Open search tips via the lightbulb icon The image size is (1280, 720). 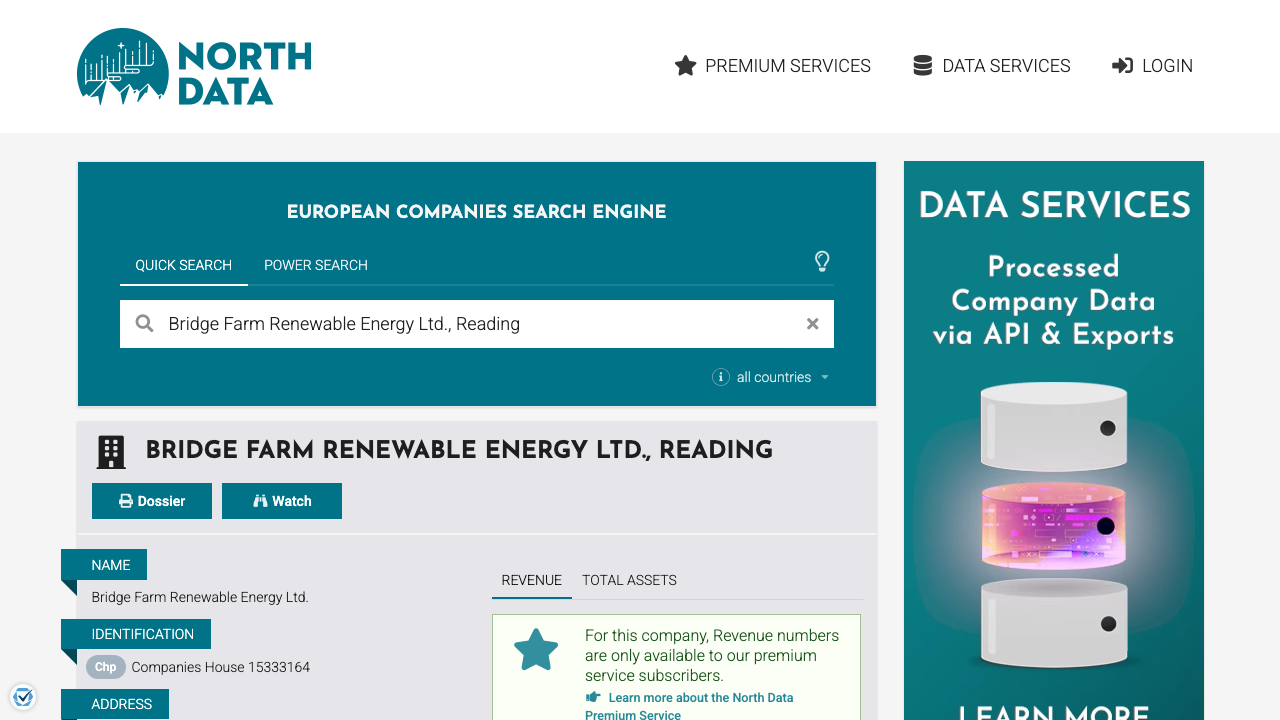(822, 261)
